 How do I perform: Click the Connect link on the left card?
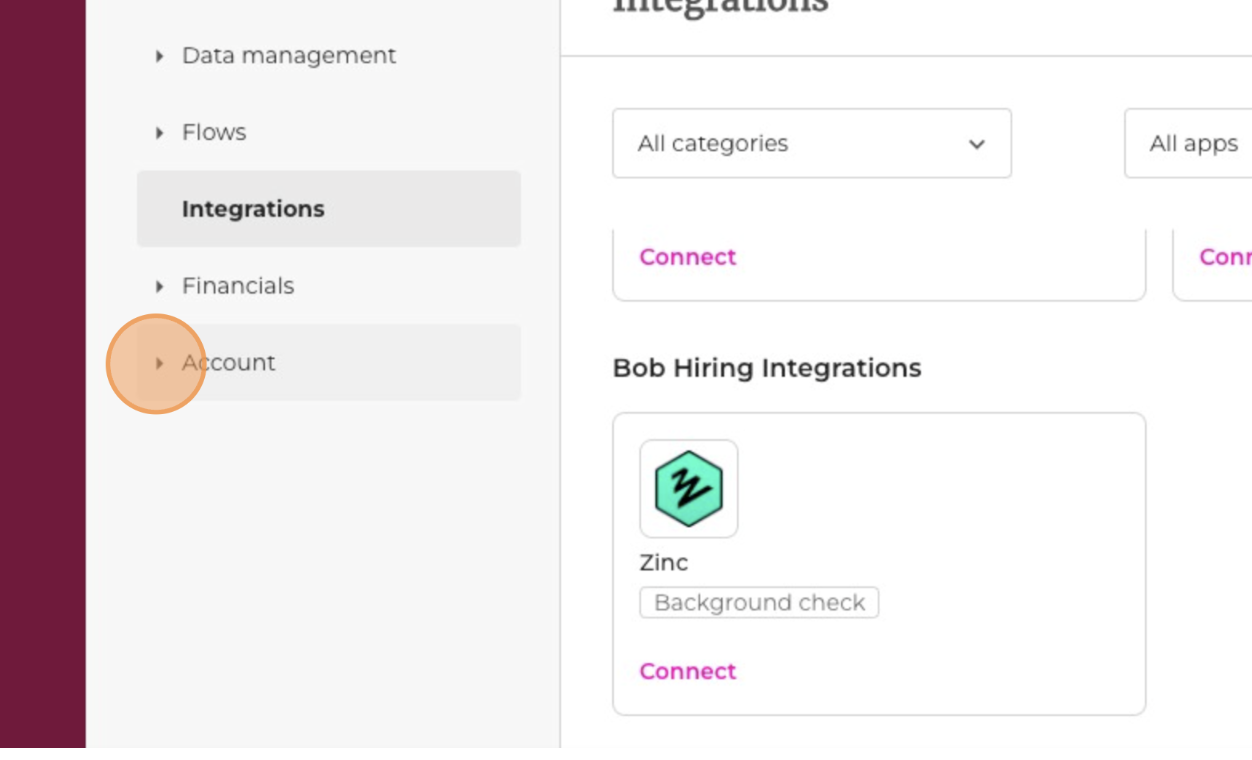point(688,257)
